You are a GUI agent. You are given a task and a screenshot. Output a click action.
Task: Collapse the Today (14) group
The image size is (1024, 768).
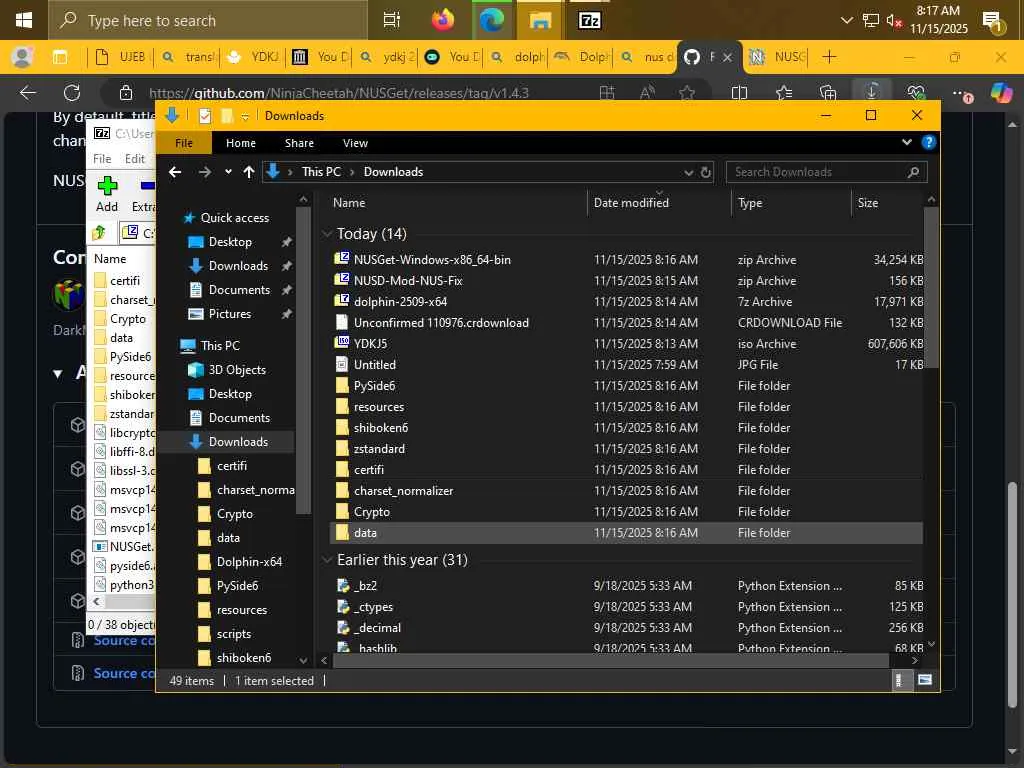326,234
